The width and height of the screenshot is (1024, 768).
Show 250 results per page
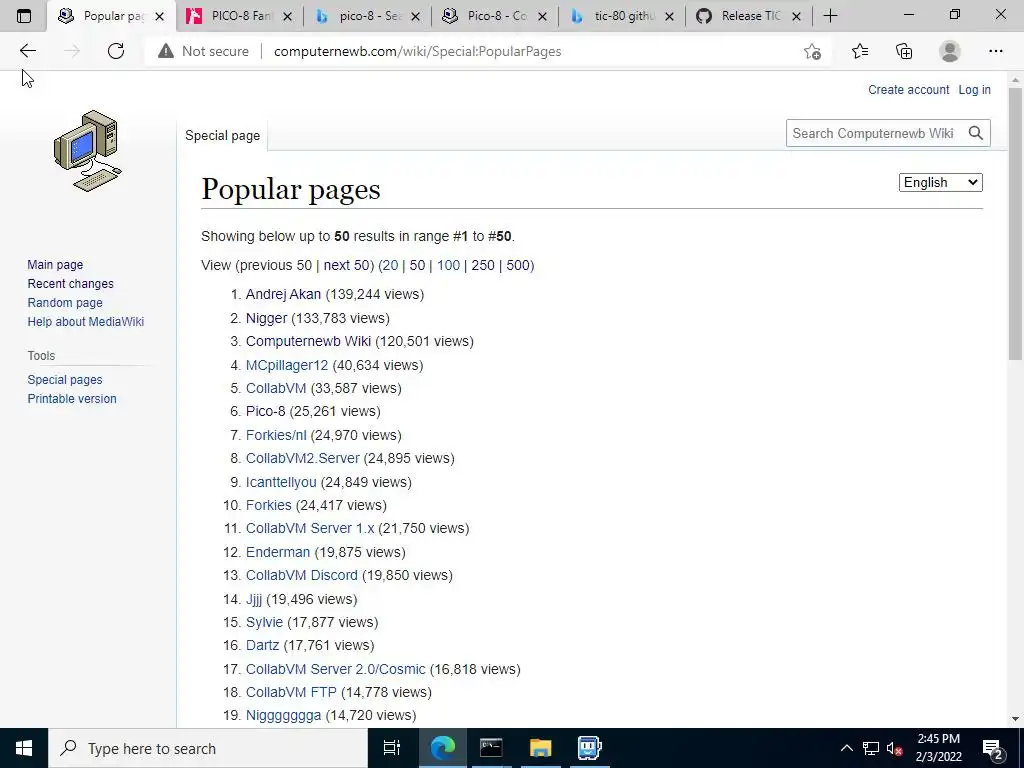click(x=483, y=265)
